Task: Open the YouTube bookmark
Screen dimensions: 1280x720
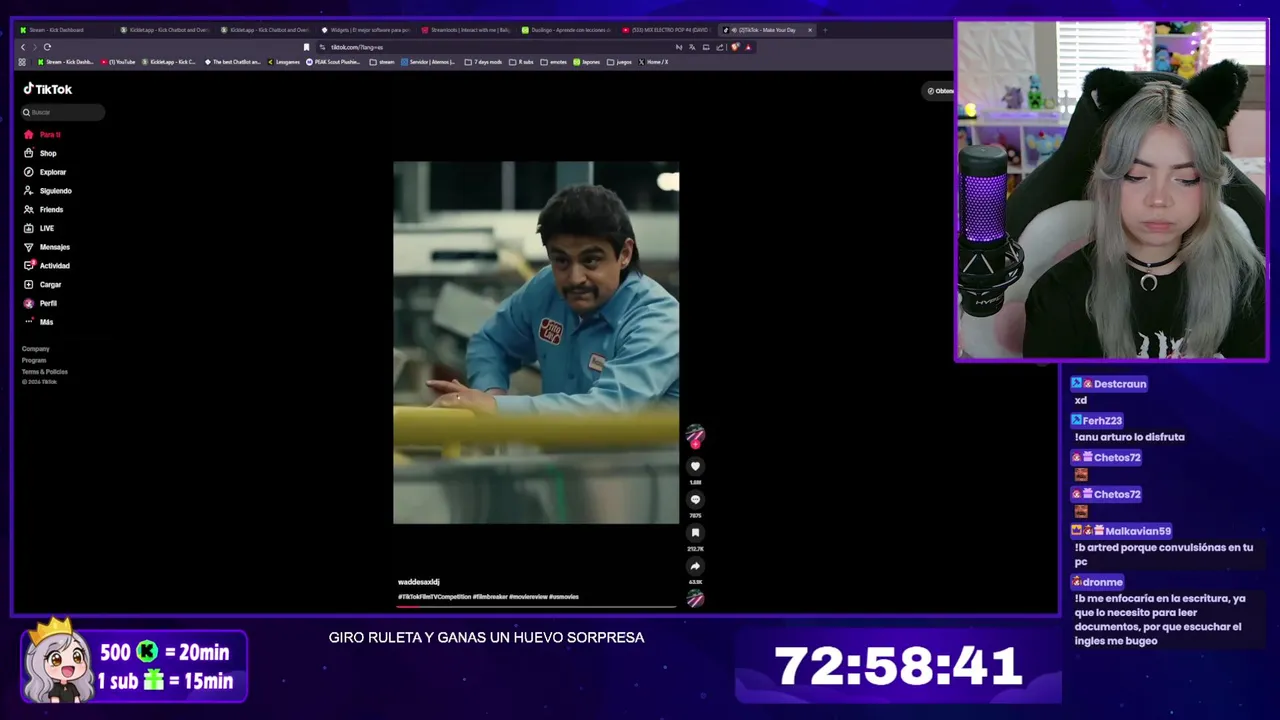Action: coord(118,62)
